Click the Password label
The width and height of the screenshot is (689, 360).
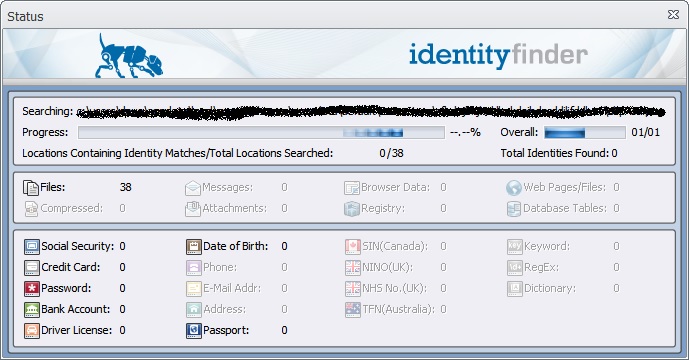pyautogui.click(x=66, y=288)
